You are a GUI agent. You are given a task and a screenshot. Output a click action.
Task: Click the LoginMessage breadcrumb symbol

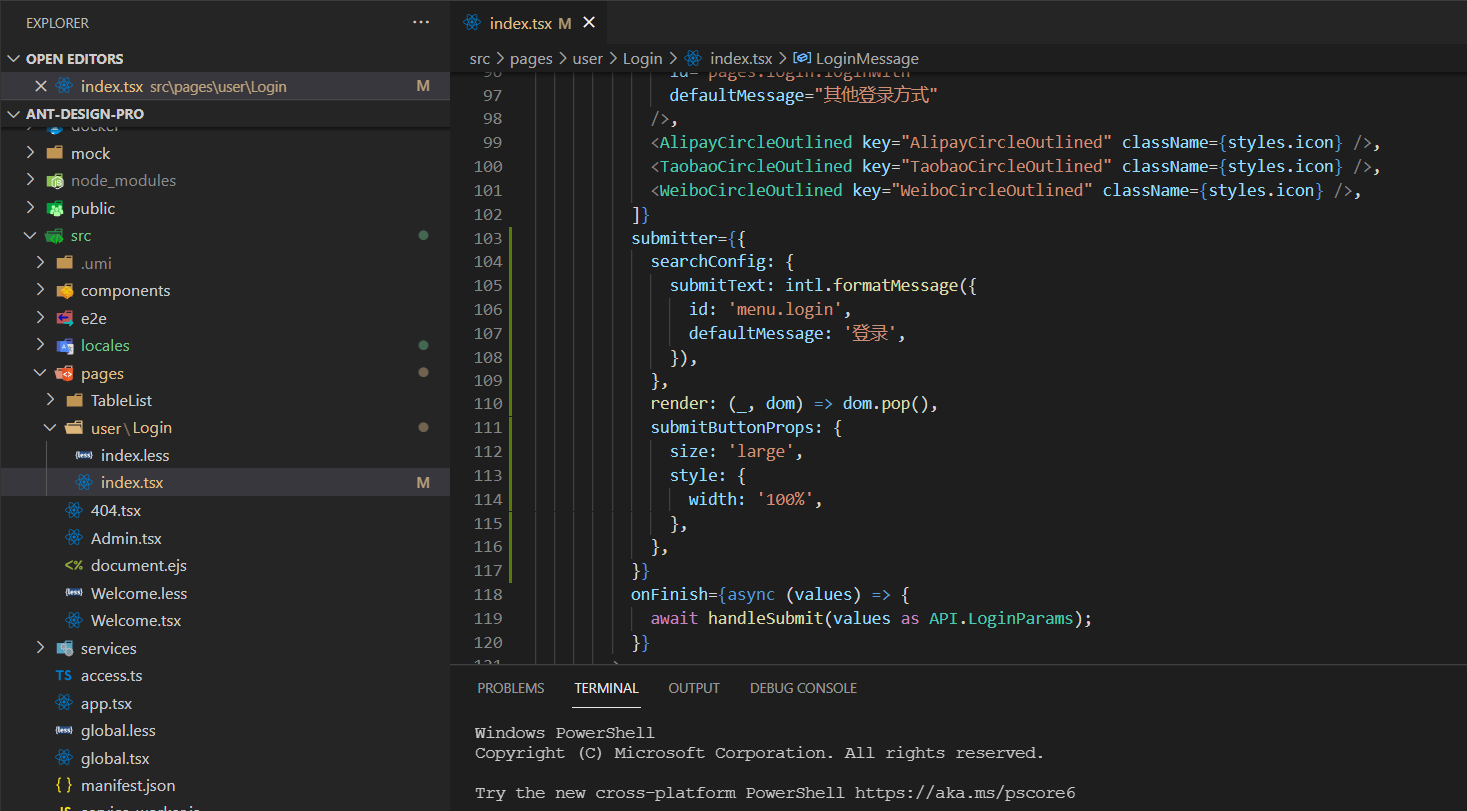pos(866,59)
